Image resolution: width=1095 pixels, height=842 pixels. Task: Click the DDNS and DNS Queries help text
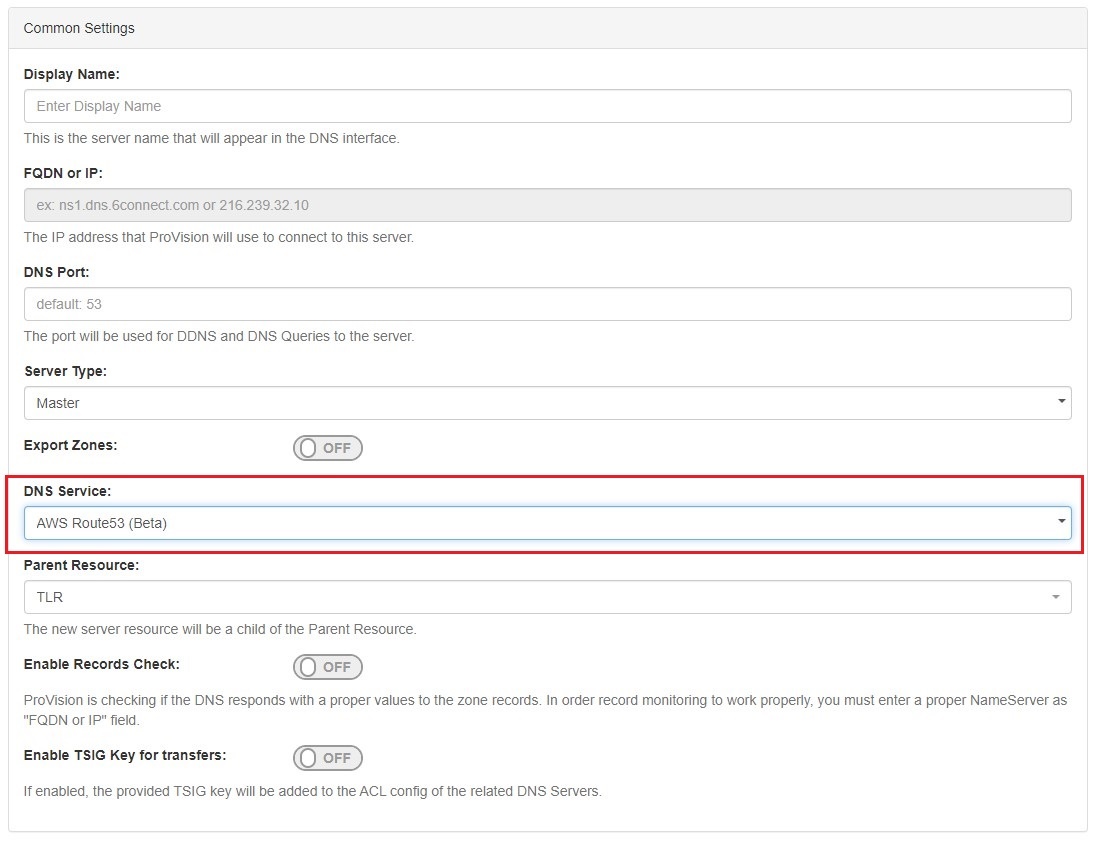[219, 336]
